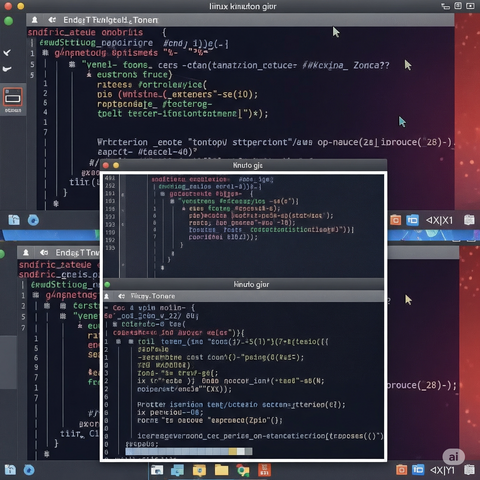Open the red calendar icon in bottom dock
The height and width of the screenshot is (480, 480).
264,470
